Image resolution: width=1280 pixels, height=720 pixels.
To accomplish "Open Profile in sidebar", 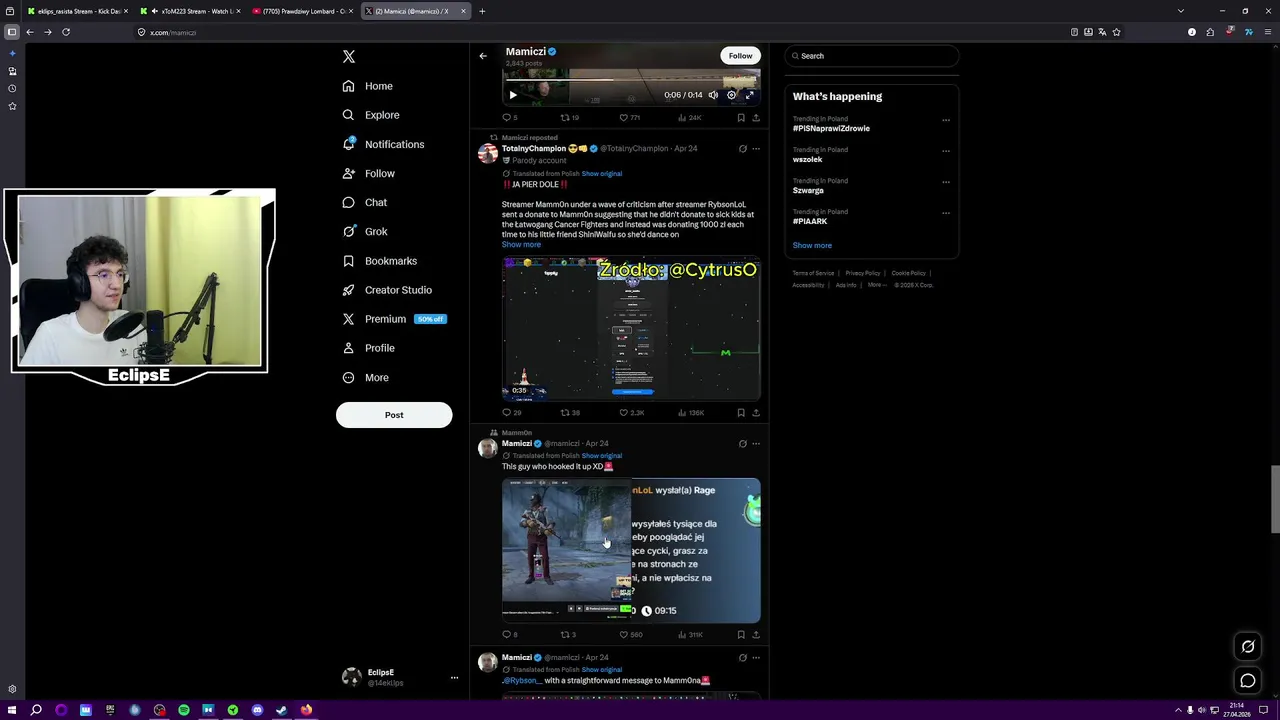I will click(x=368, y=348).
